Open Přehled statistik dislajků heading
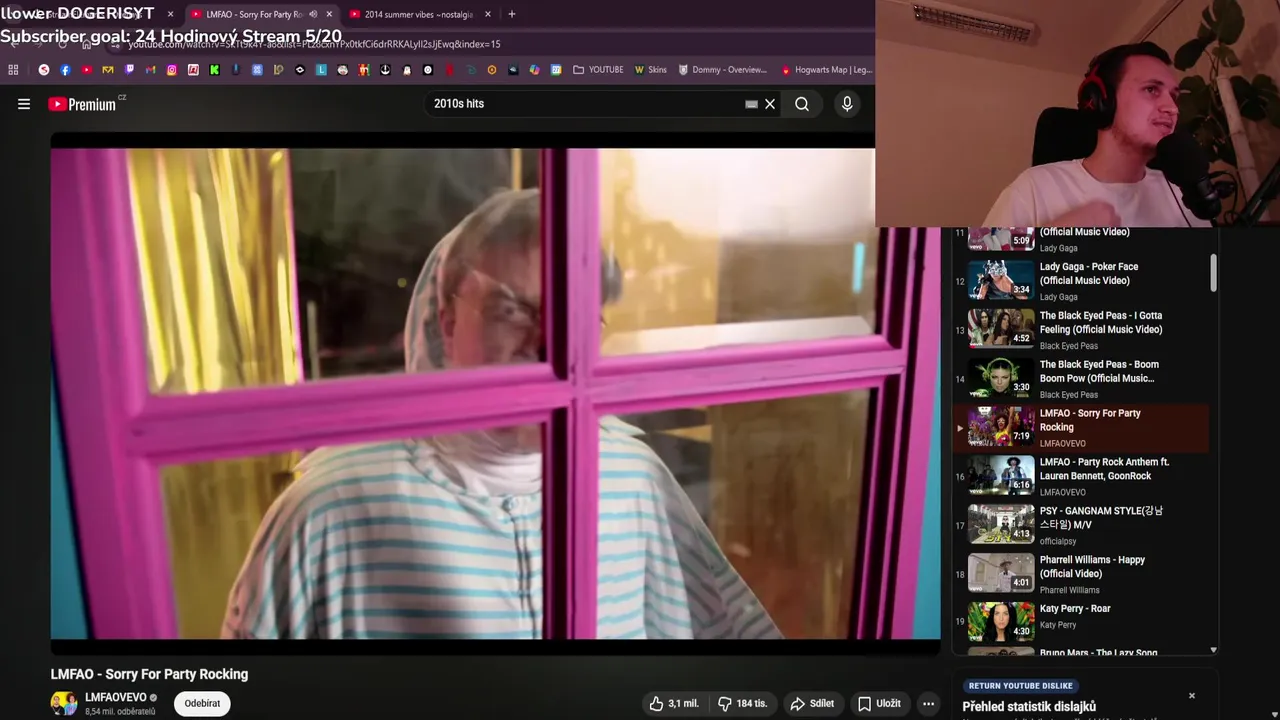Viewport: 1280px width, 720px height. click(x=1029, y=707)
